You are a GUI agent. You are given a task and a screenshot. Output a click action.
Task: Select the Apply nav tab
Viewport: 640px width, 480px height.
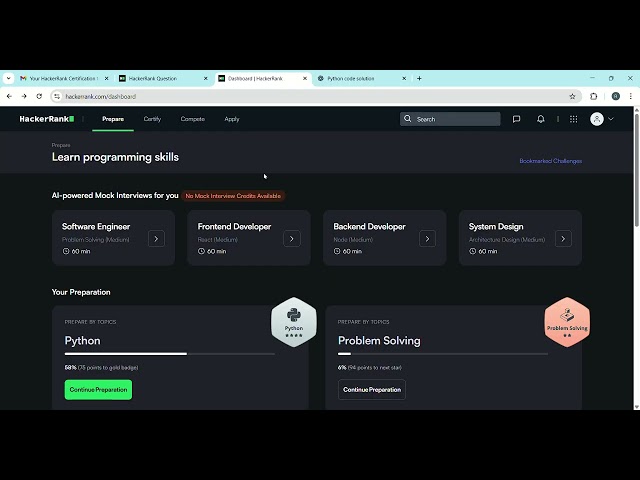point(232,119)
